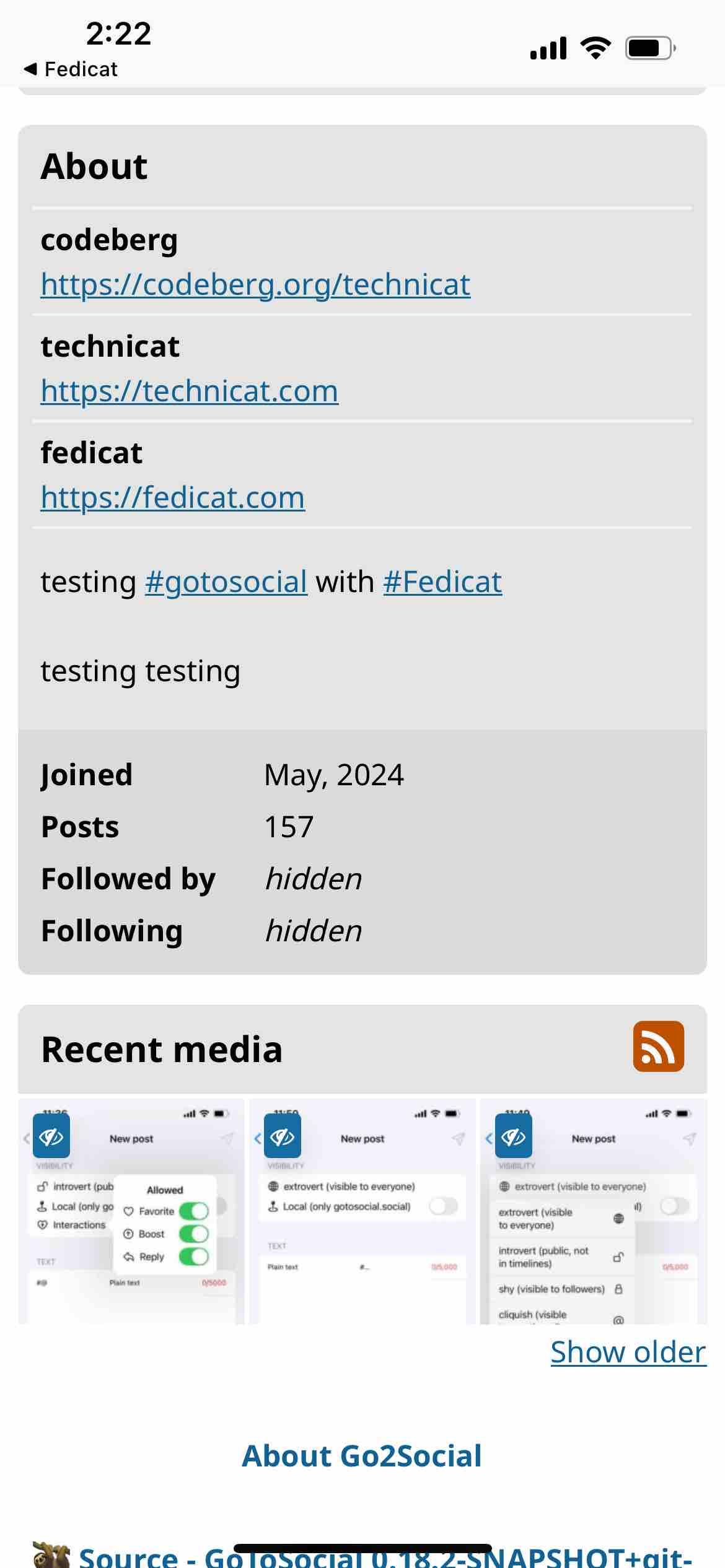Open the technicat.com link

coord(190,391)
